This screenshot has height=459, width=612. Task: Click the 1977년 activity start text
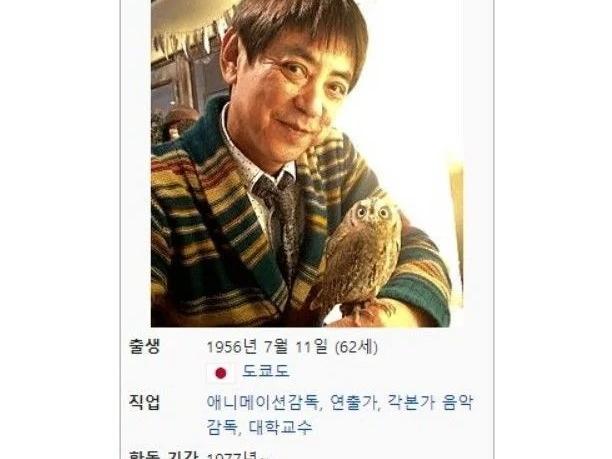coord(232,455)
